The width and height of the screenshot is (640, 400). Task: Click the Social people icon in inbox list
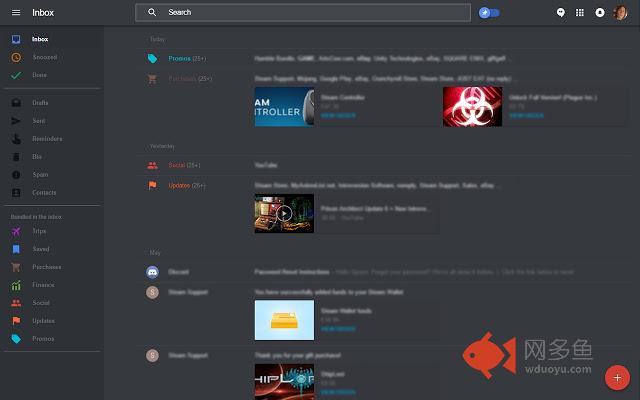point(152,165)
